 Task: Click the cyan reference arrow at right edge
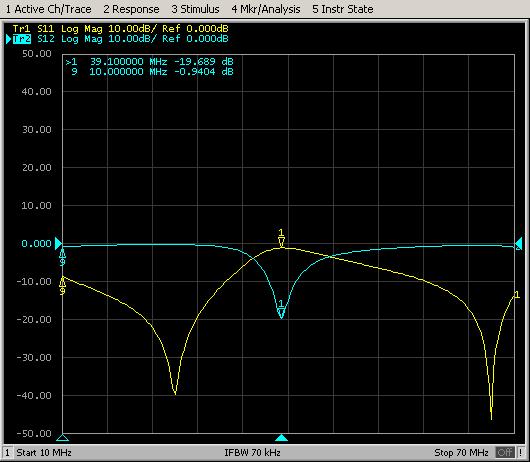tap(519, 244)
